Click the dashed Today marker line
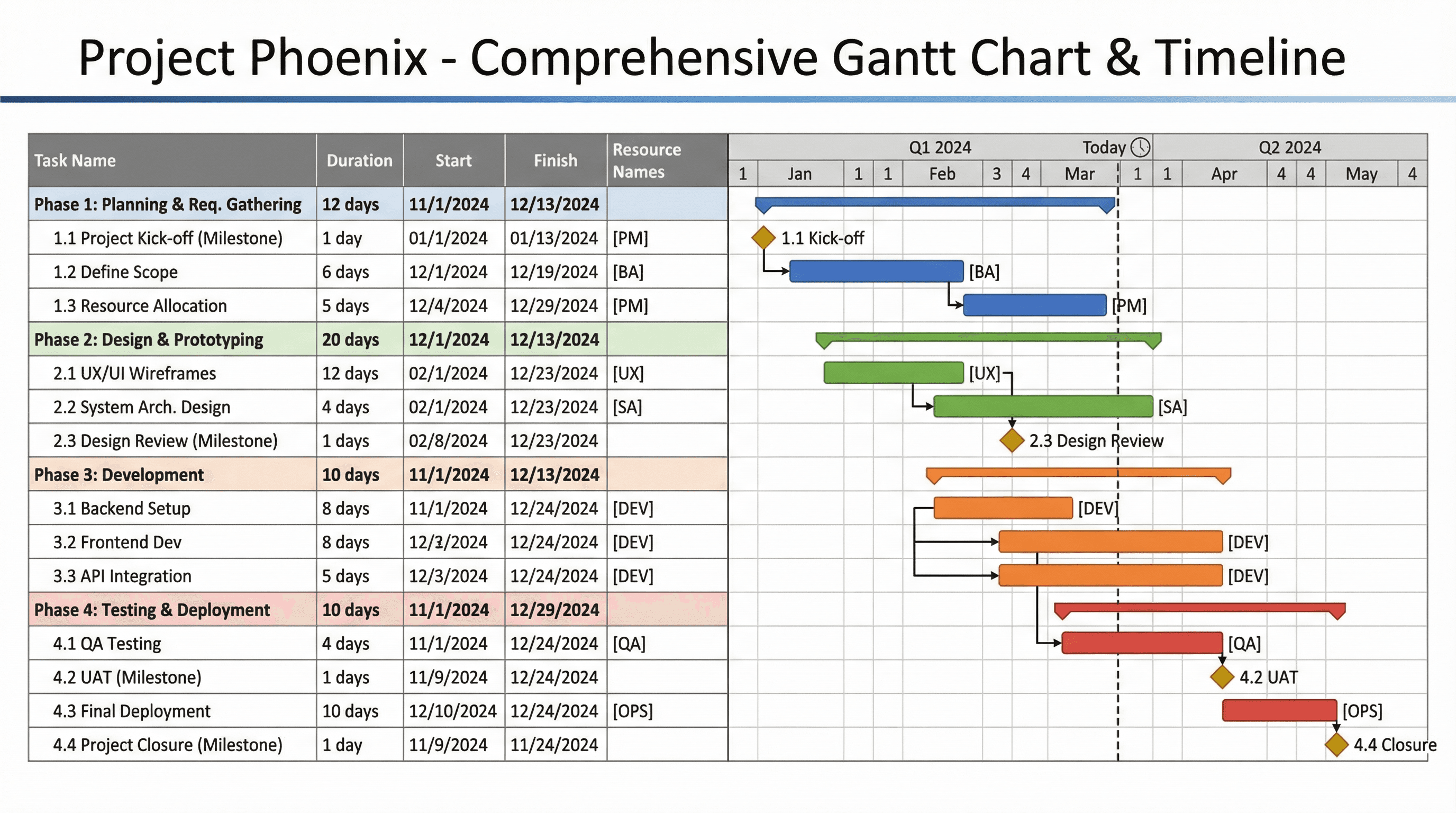 click(x=1118, y=509)
